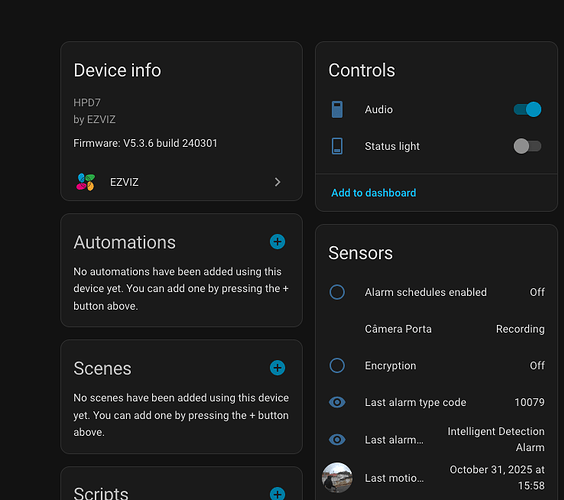Screen dimensions: 564x500
Task: Click the eye icon beside Intelligent Detection Alarm
Action: [x=337, y=439]
